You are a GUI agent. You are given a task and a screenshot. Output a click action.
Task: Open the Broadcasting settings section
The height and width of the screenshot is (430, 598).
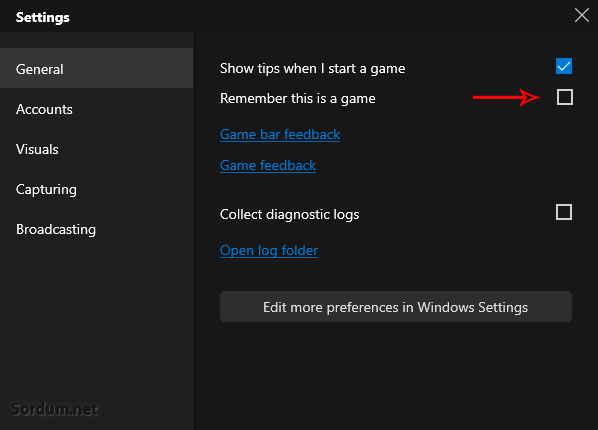[96, 229]
